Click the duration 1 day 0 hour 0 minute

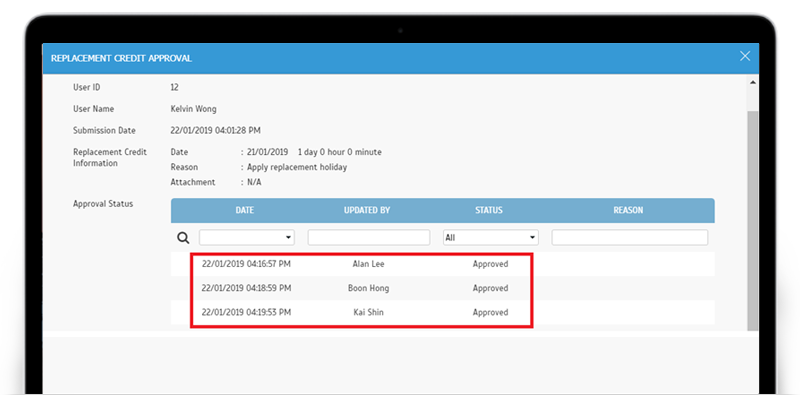340,152
